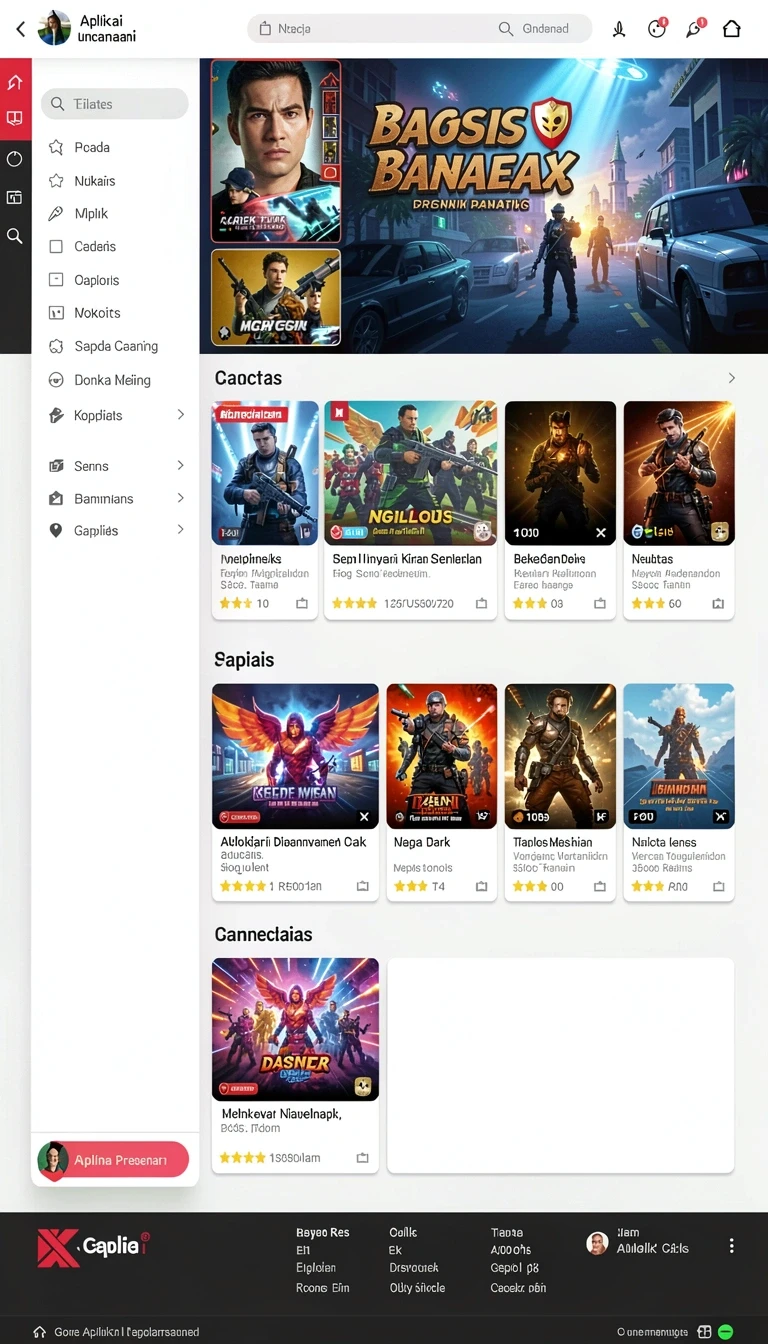
Task: Click the footer user avatar
Action: point(597,1243)
